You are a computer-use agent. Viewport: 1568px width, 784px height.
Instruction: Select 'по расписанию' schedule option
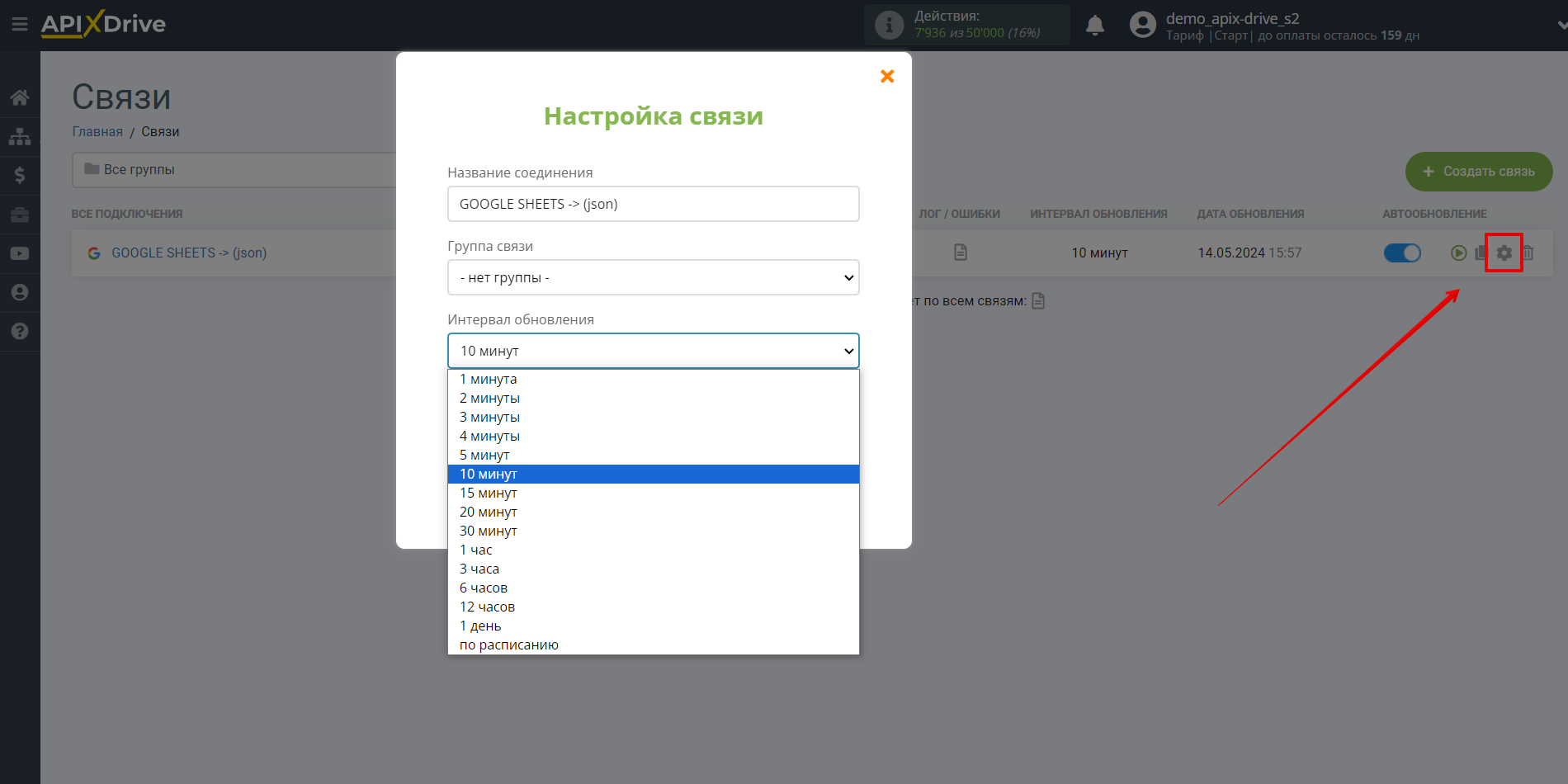(654, 645)
